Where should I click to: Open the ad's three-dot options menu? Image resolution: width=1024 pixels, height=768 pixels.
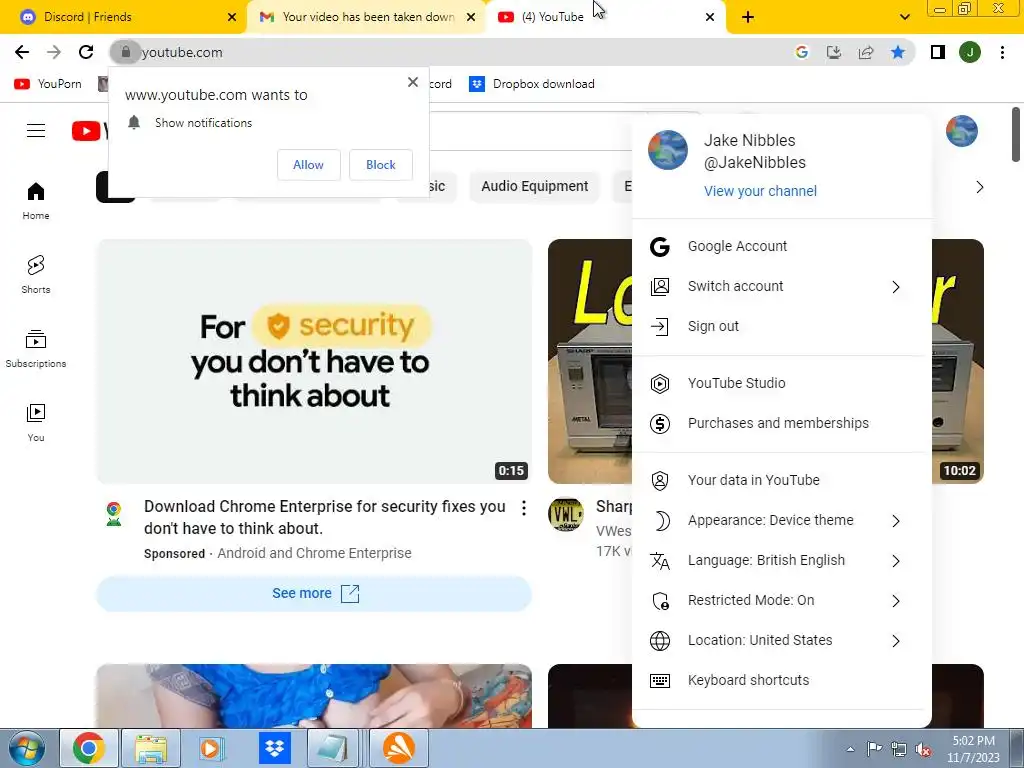(524, 507)
